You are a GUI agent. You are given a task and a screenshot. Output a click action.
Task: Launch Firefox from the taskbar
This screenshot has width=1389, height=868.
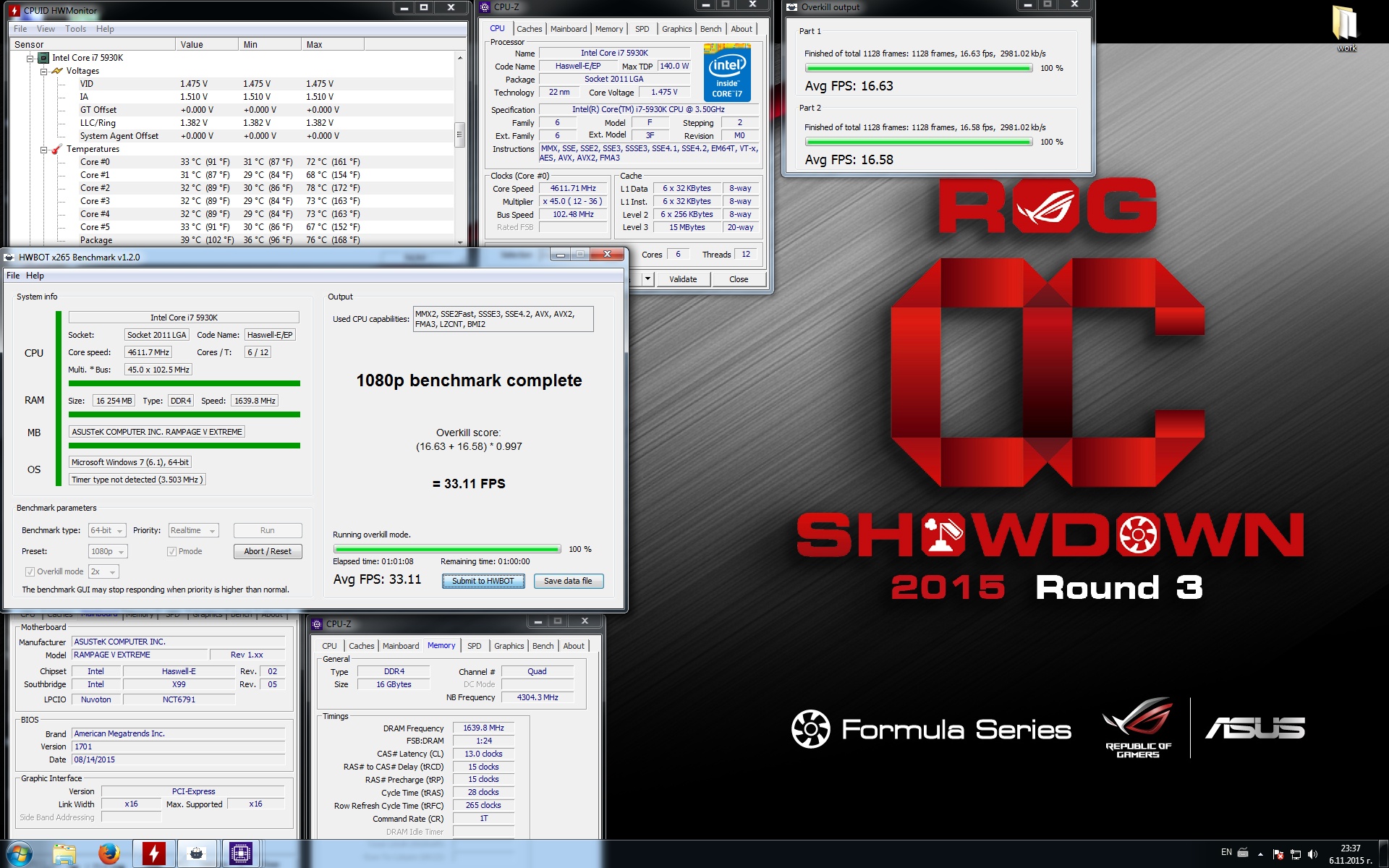tap(109, 854)
